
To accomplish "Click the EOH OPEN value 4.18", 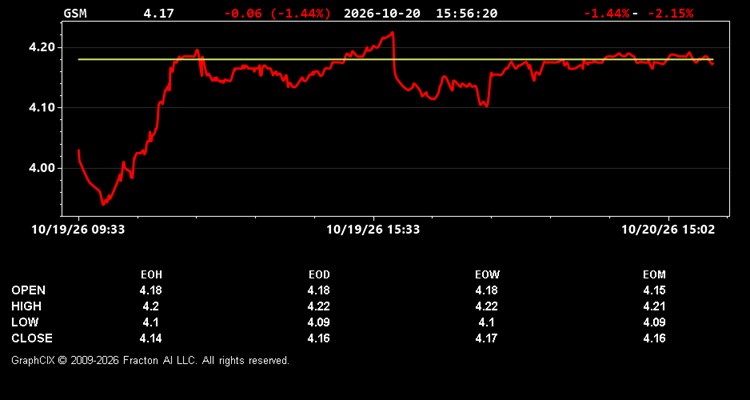I will [x=151, y=290].
